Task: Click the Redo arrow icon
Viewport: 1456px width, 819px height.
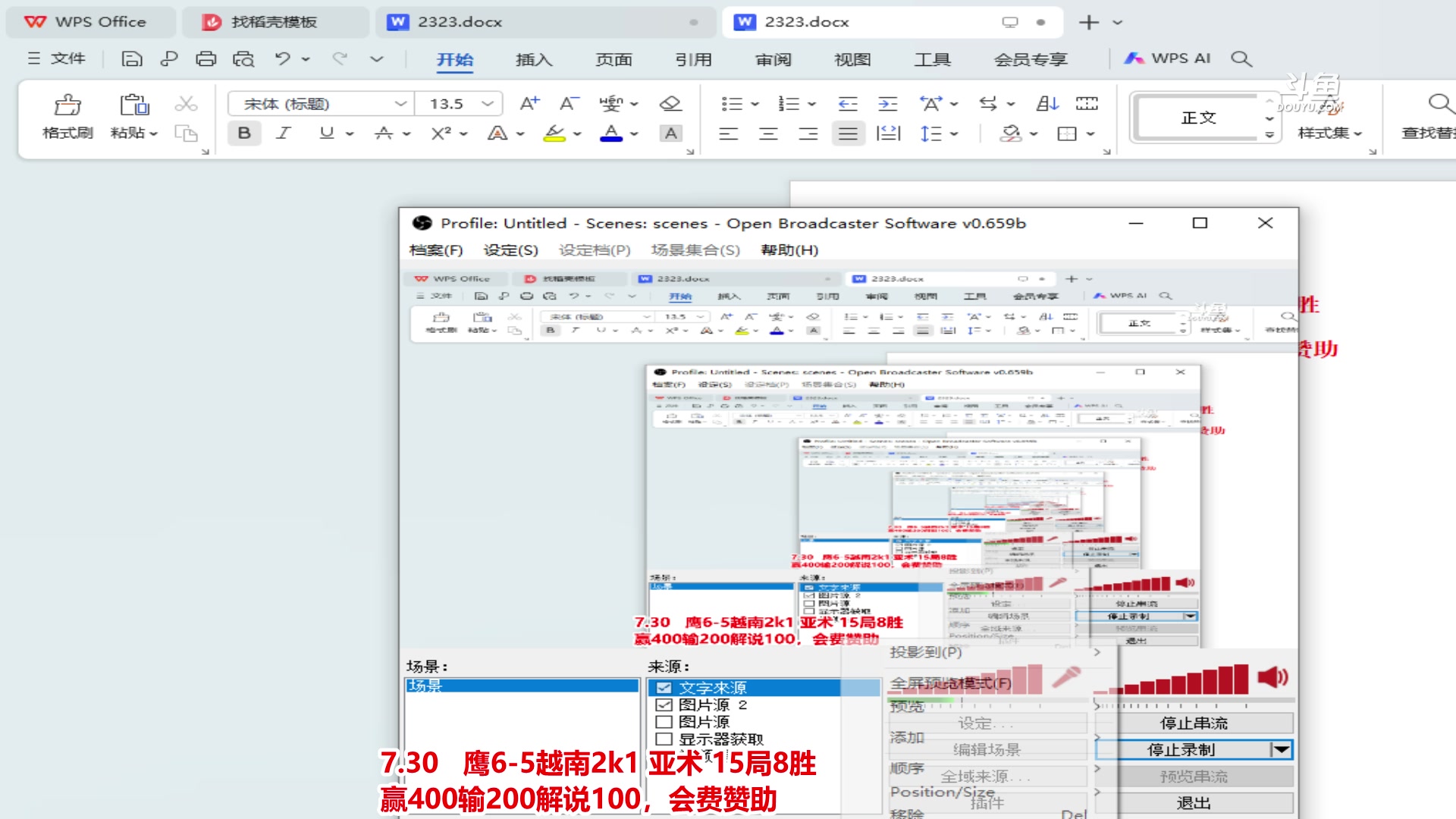Action: pos(340,58)
